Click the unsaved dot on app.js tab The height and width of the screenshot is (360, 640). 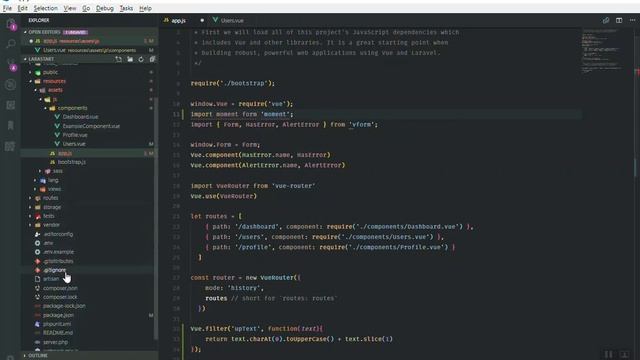coord(202,20)
